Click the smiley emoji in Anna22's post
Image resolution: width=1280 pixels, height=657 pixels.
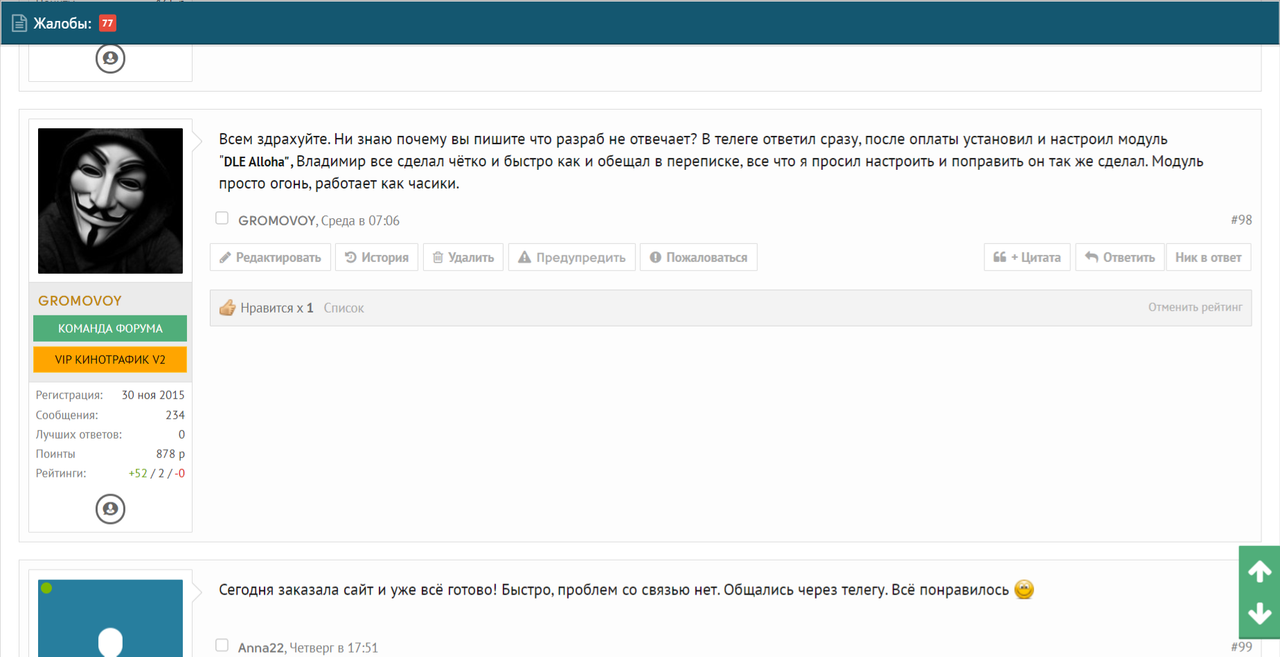coord(1024,590)
